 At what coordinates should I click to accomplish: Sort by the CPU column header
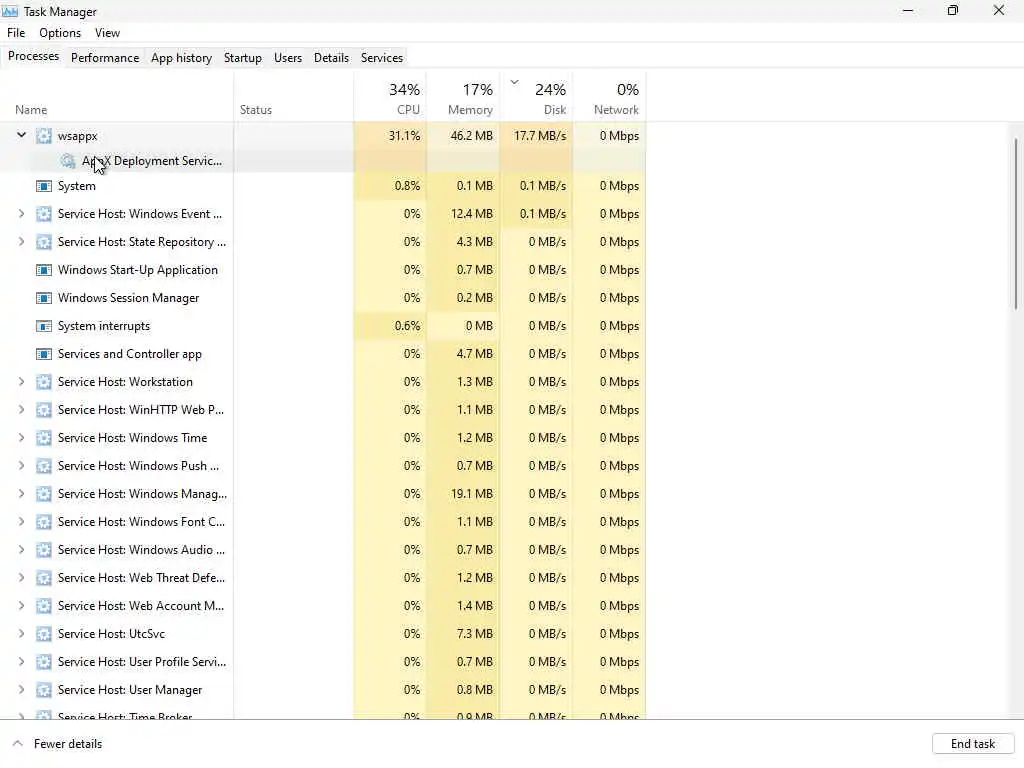tap(391, 97)
